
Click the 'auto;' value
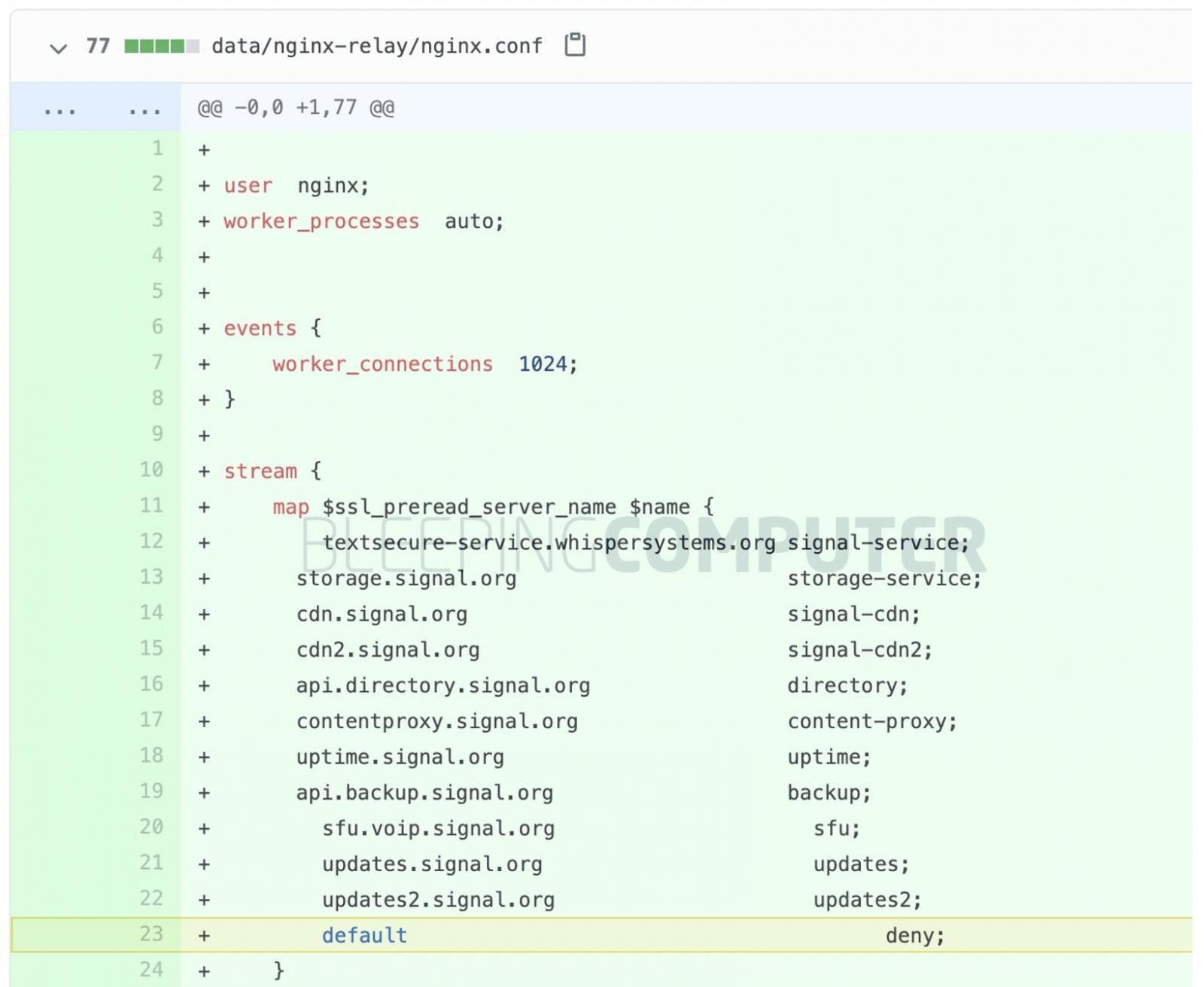click(x=474, y=221)
